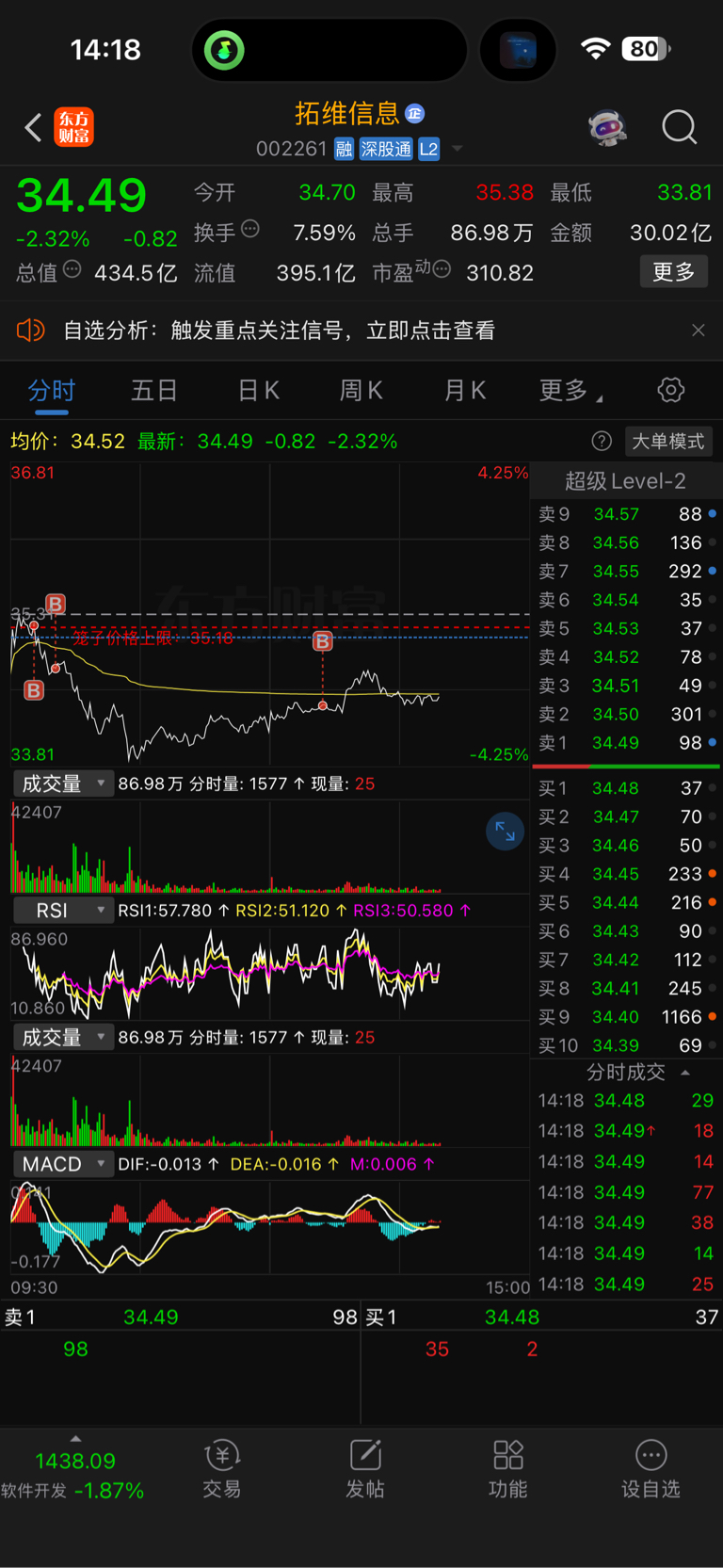Tap the search magnifier icon

[679, 127]
